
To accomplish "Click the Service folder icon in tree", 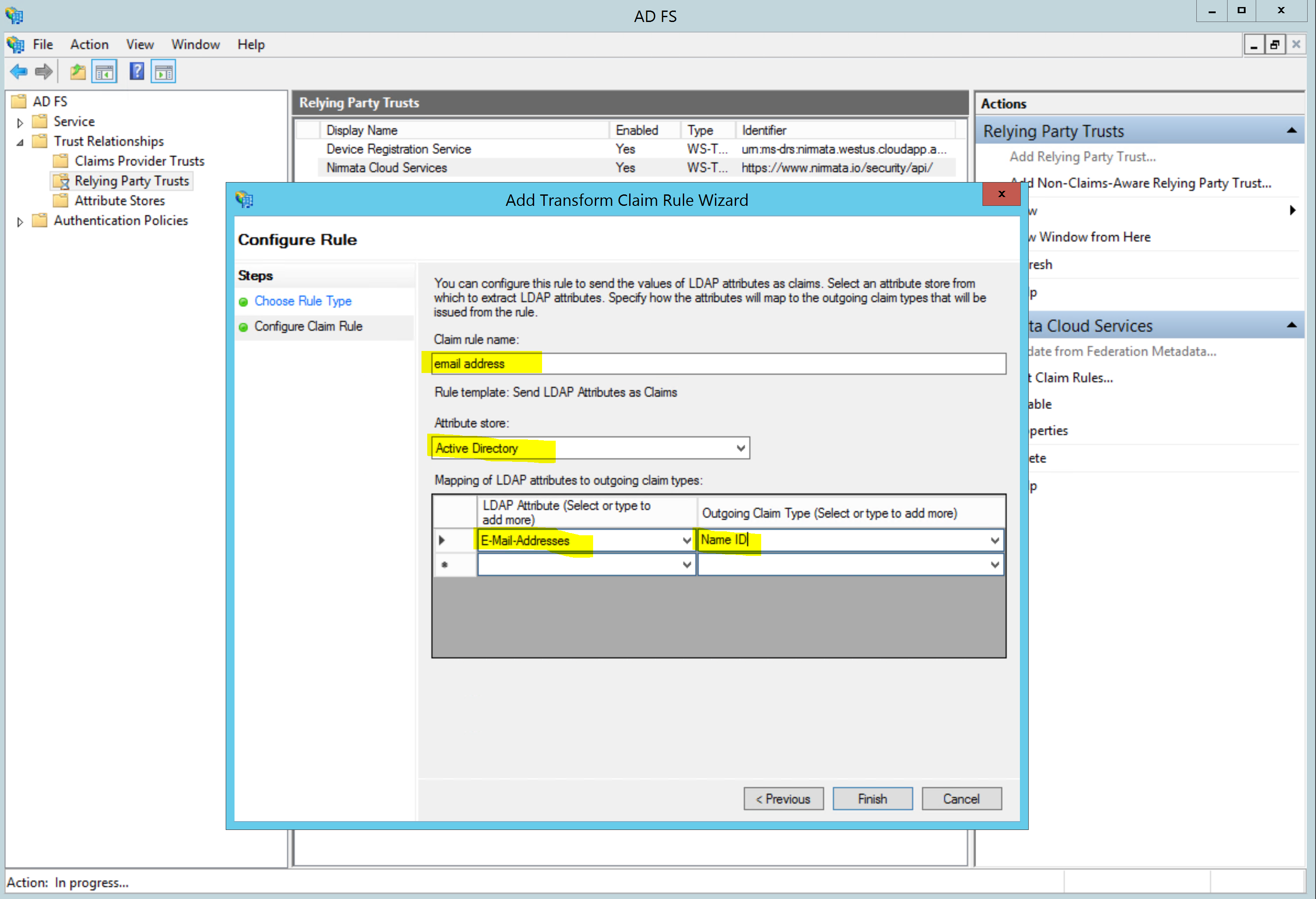I will pyautogui.click(x=40, y=121).
